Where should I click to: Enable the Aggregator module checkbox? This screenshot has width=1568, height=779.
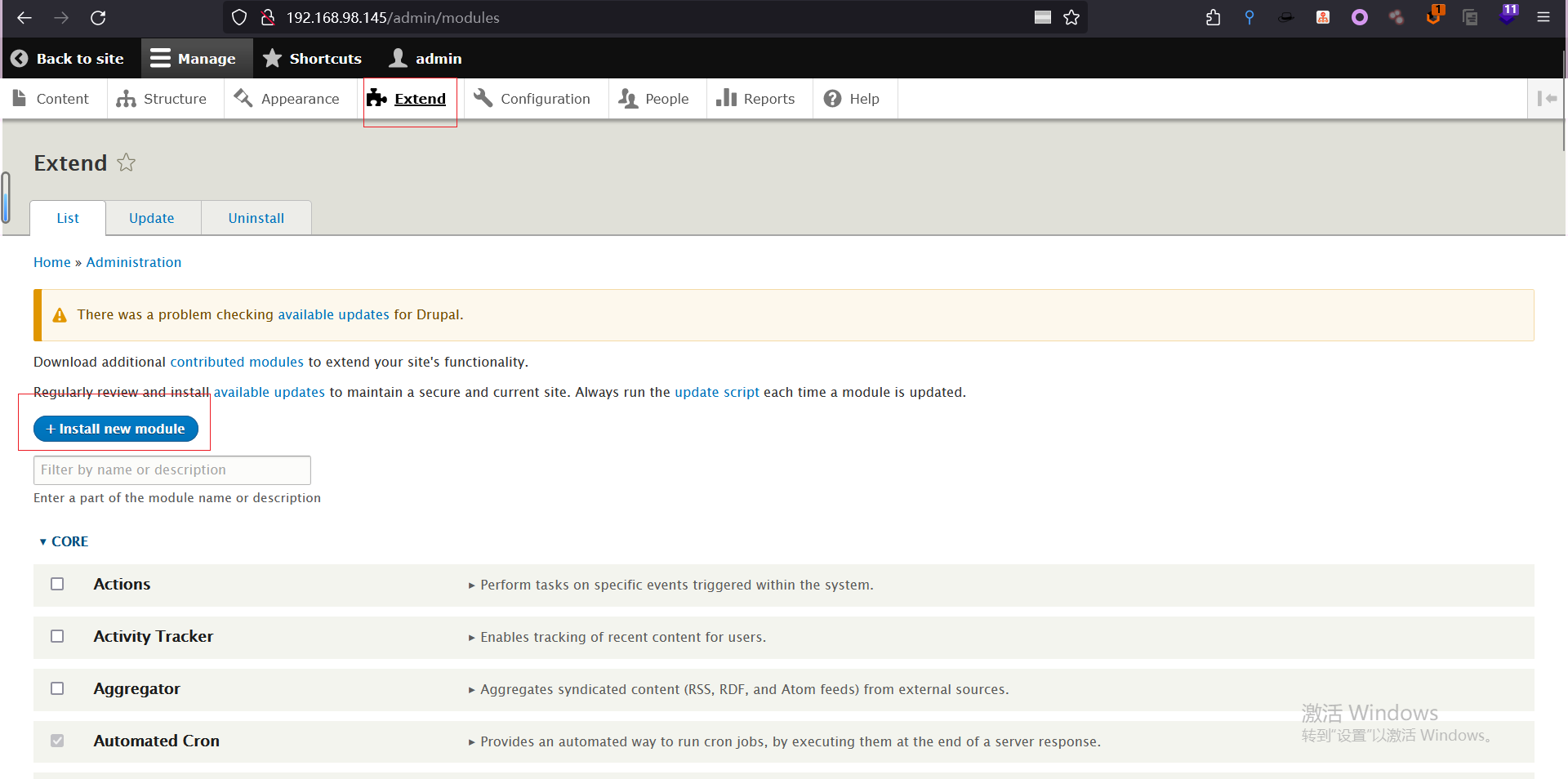(57, 688)
